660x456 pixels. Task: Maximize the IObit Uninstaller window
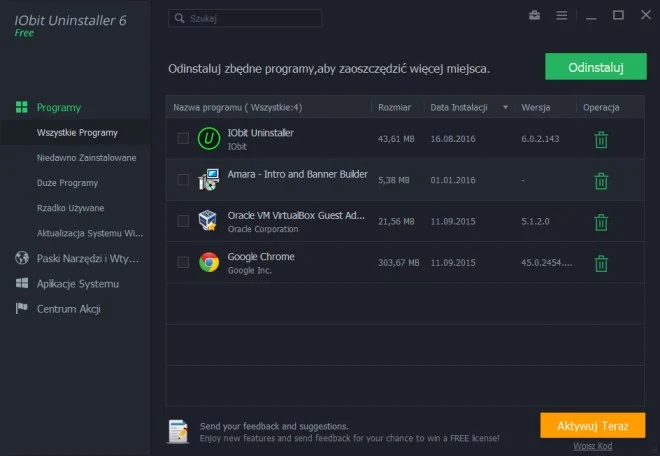[618, 15]
